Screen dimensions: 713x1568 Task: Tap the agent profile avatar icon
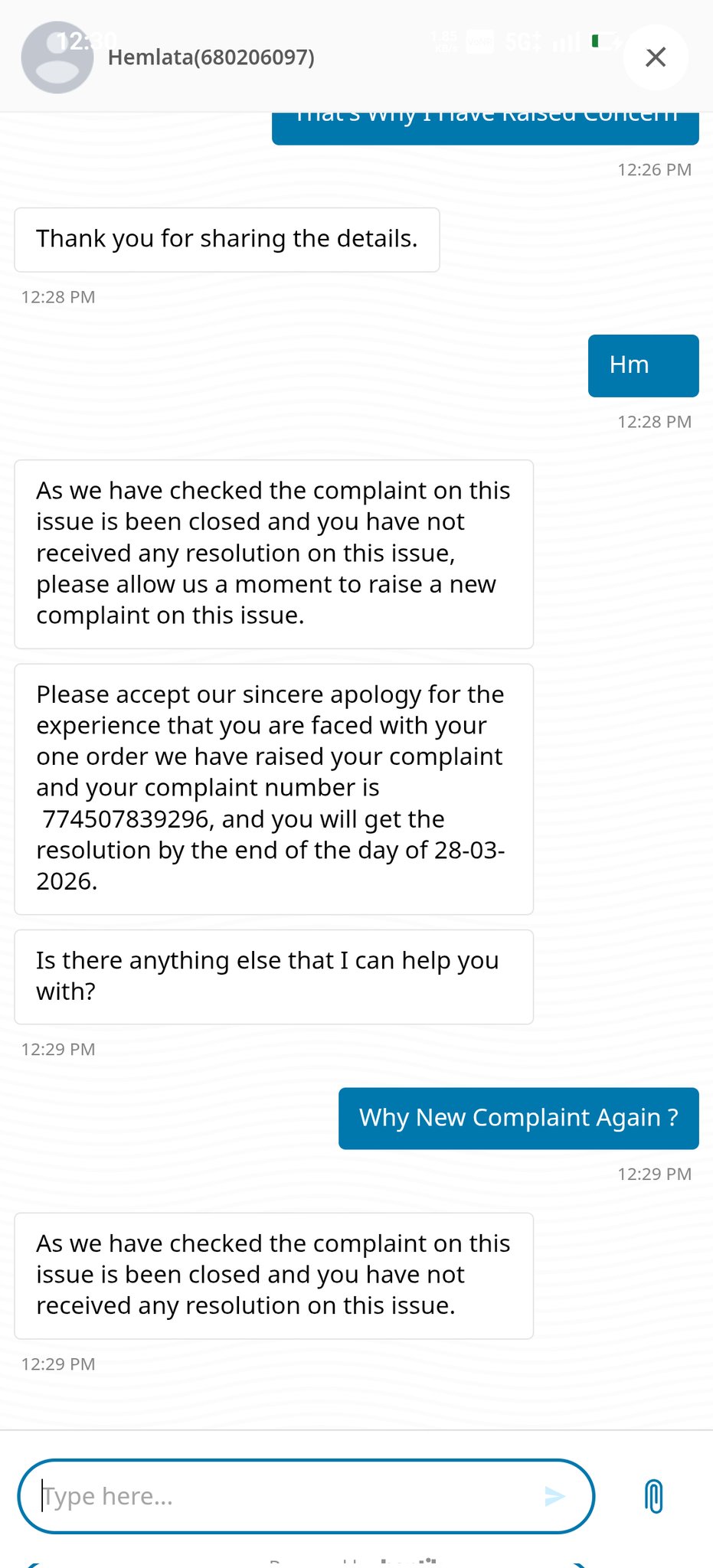57,57
